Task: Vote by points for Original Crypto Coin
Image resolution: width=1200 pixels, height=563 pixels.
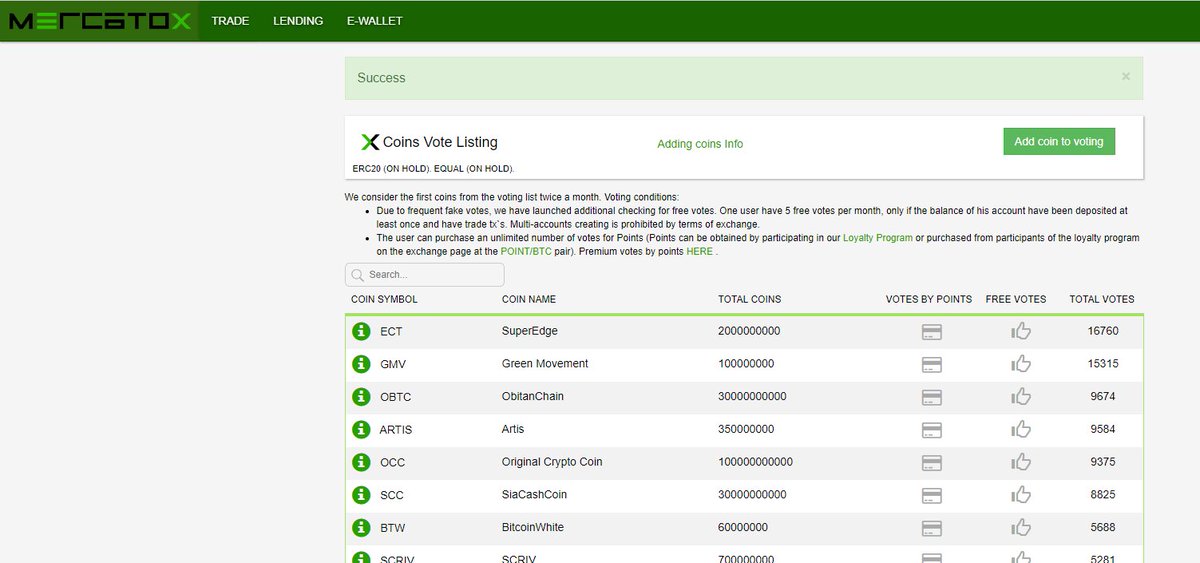Action: [931, 463]
